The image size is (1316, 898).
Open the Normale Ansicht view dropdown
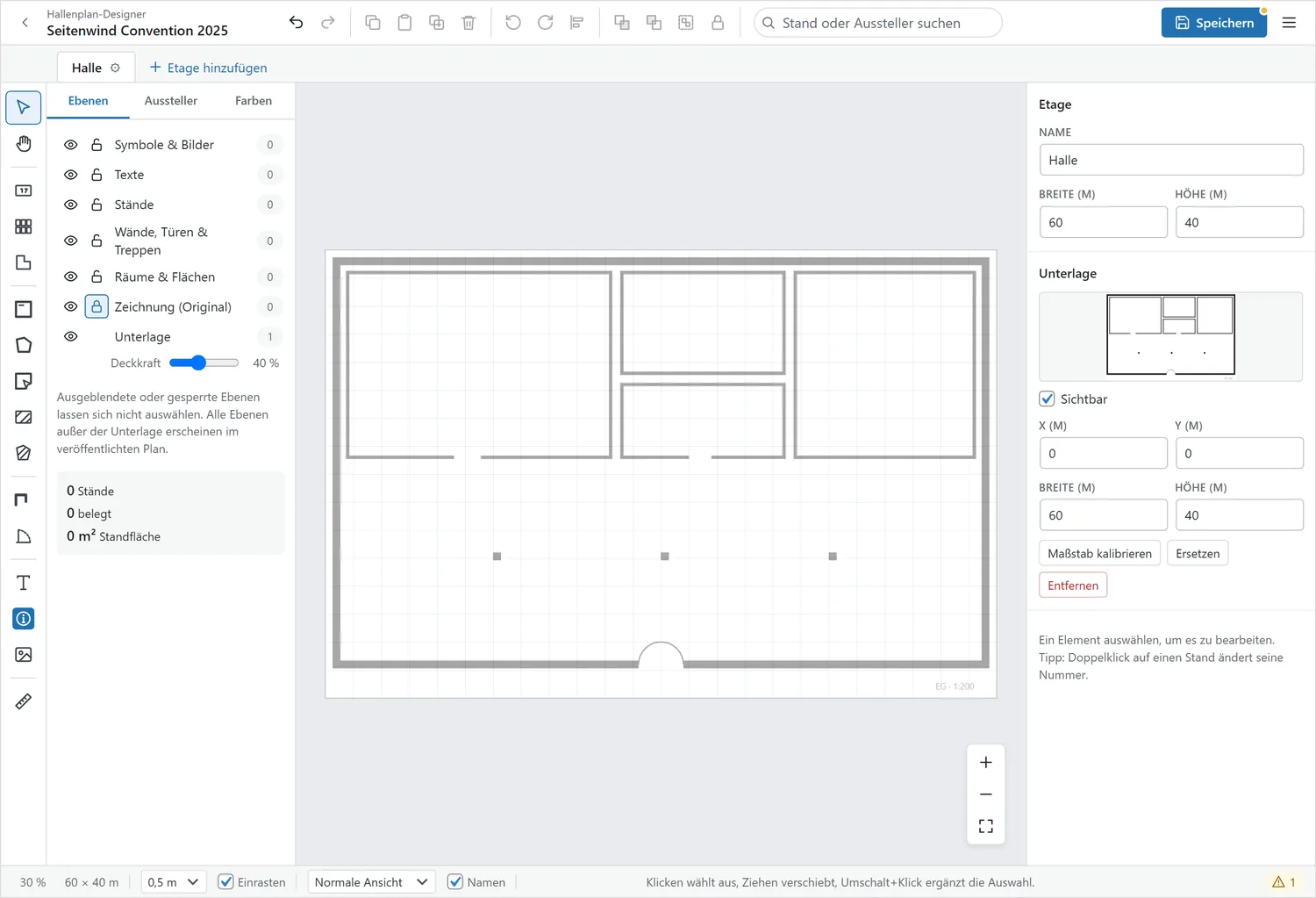point(371,882)
